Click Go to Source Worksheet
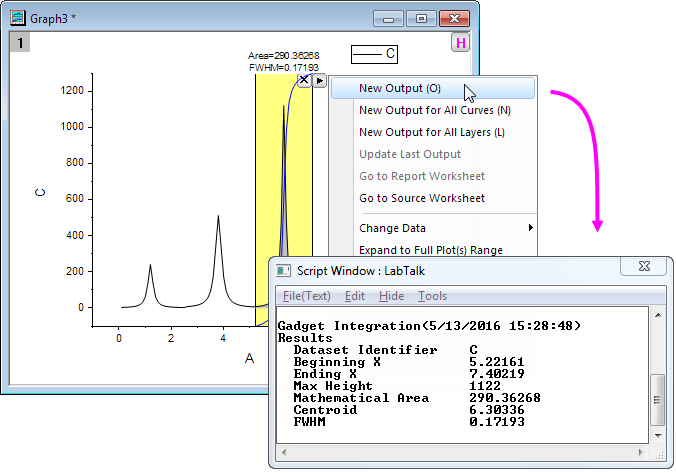The image size is (676, 473). pyautogui.click(x=421, y=198)
